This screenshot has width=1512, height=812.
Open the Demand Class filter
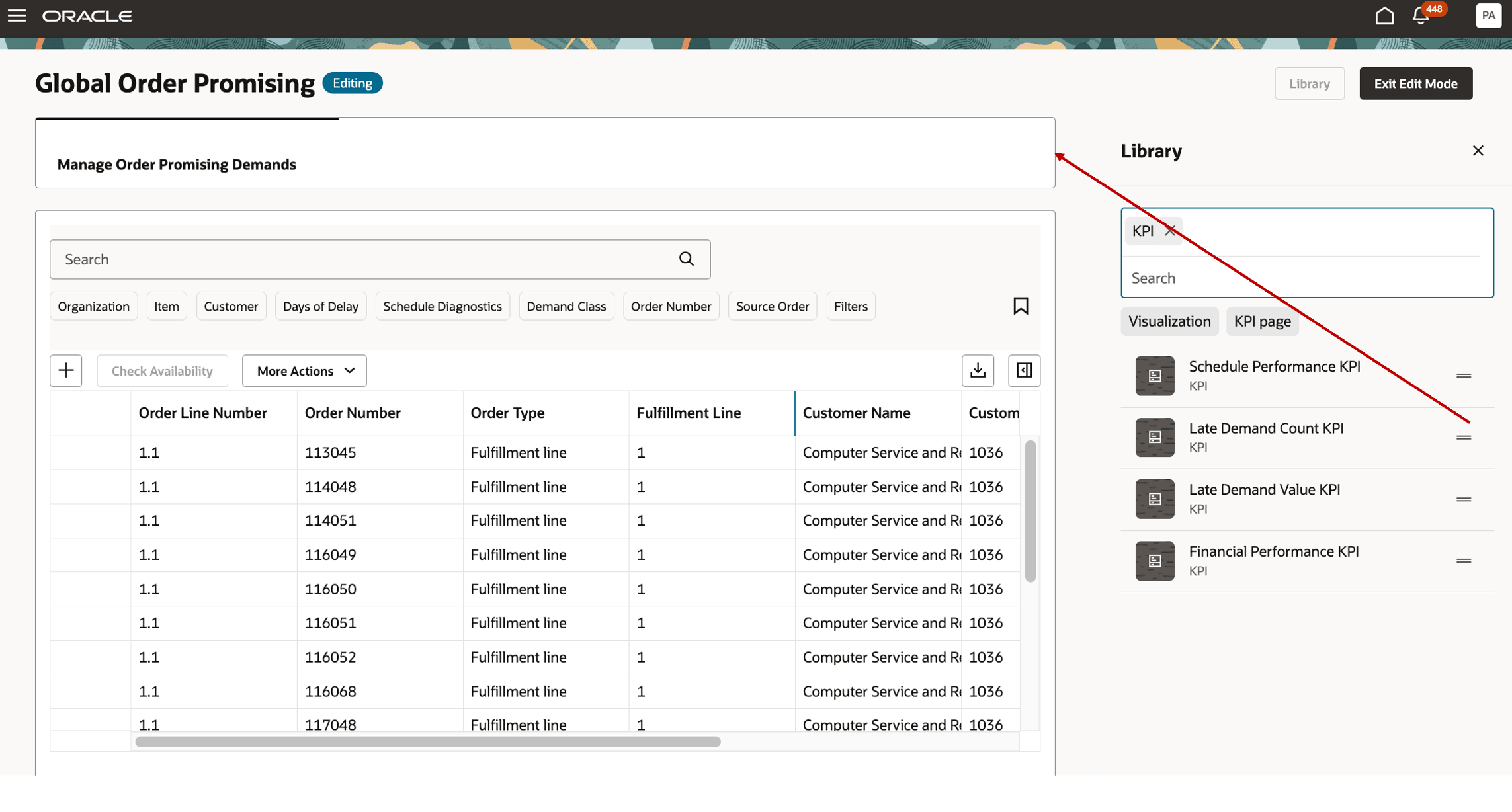coord(566,306)
